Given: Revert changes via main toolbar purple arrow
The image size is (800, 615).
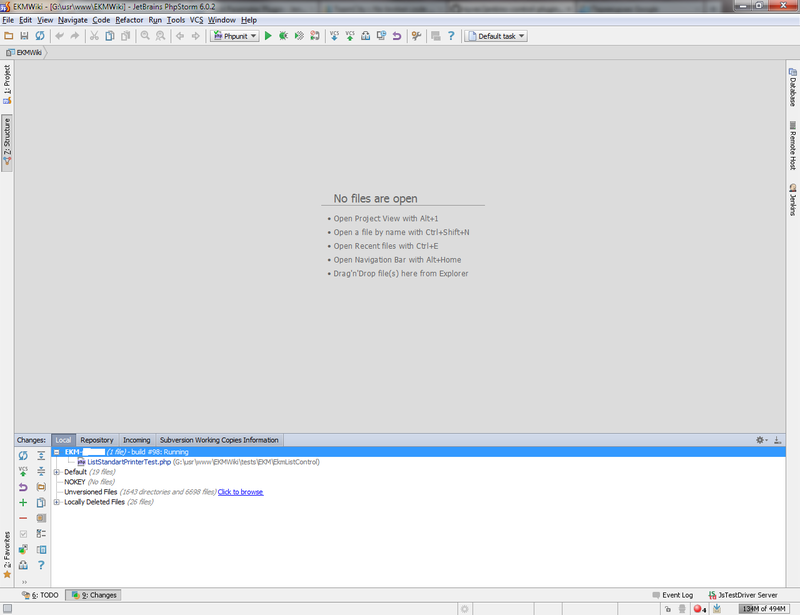Looking at the screenshot, I should point(396,36).
